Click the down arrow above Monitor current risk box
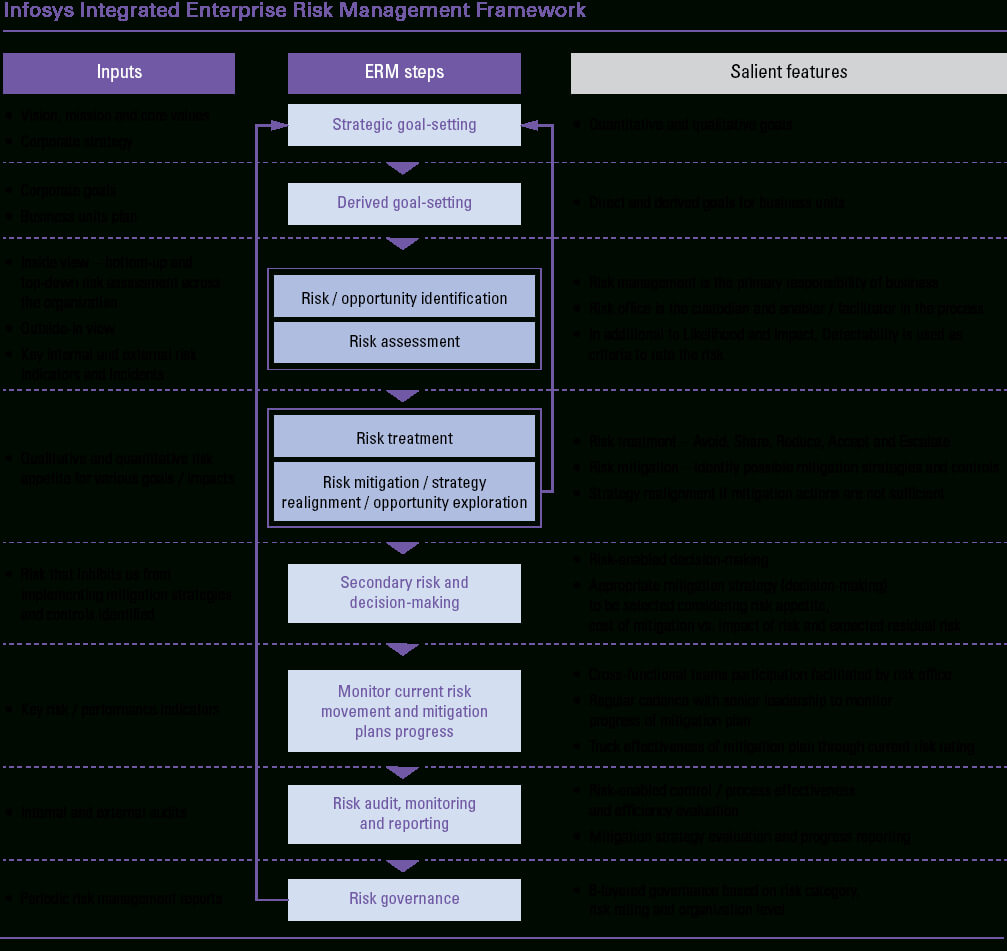Image resolution: width=1007 pixels, height=951 pixels. pyautogui.click(x=403, y=649)
